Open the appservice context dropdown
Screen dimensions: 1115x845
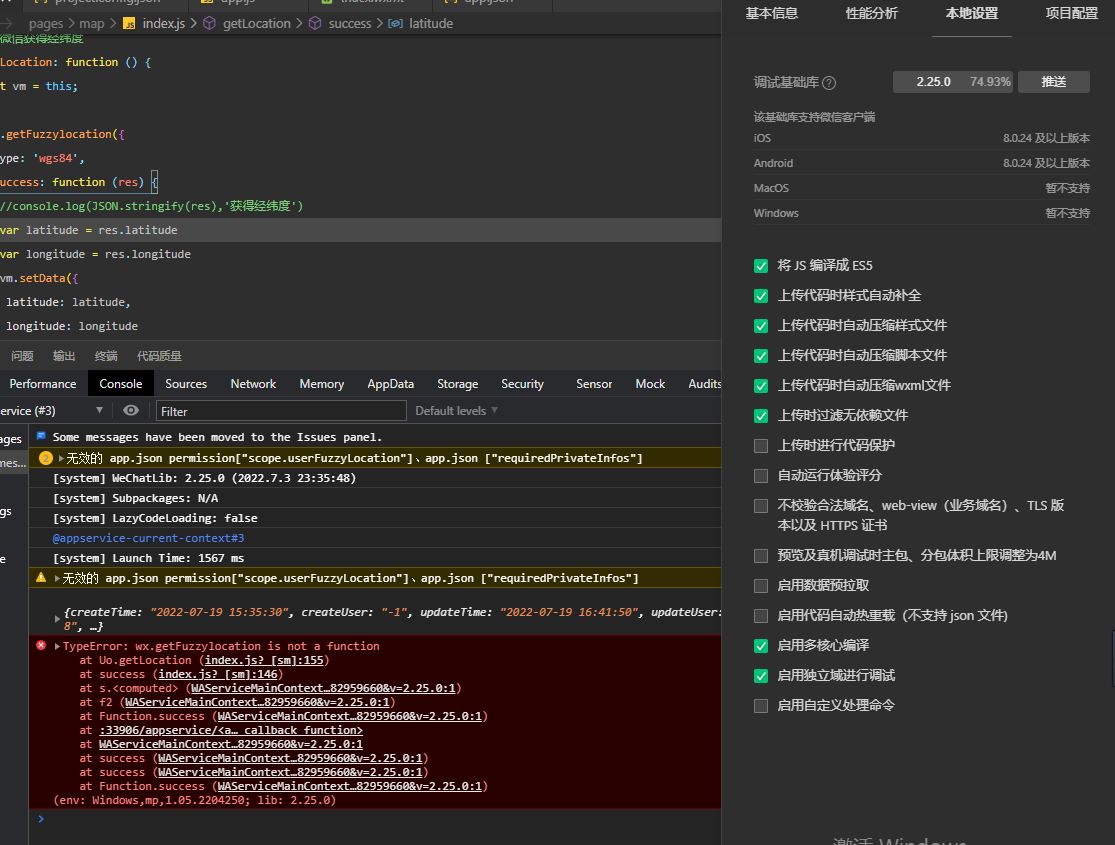coord(53,410)
